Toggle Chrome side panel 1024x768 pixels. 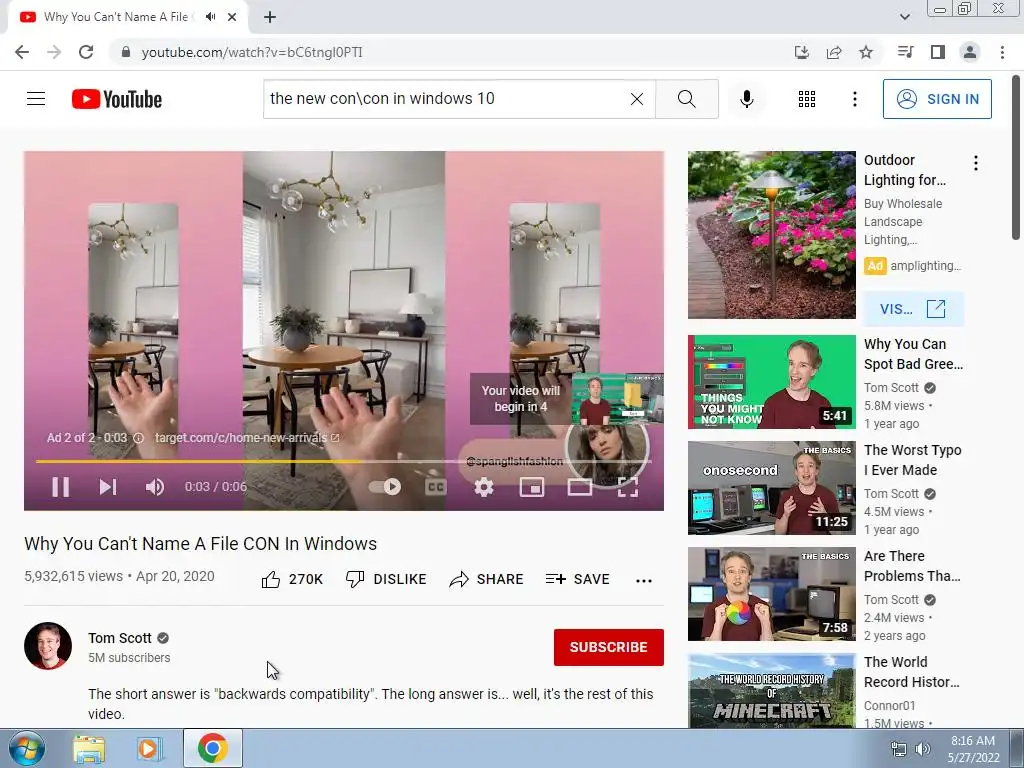pos(938,52)
